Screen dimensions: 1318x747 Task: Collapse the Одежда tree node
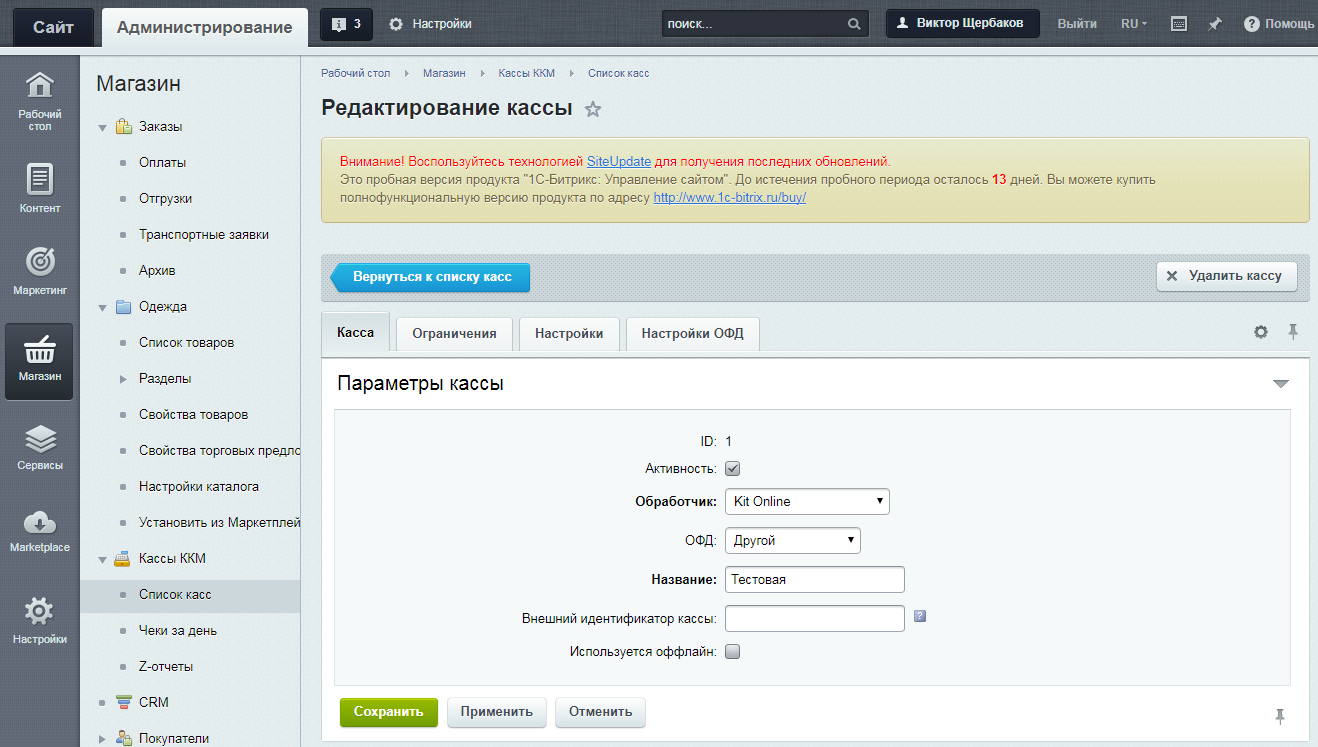pos(102,307)
